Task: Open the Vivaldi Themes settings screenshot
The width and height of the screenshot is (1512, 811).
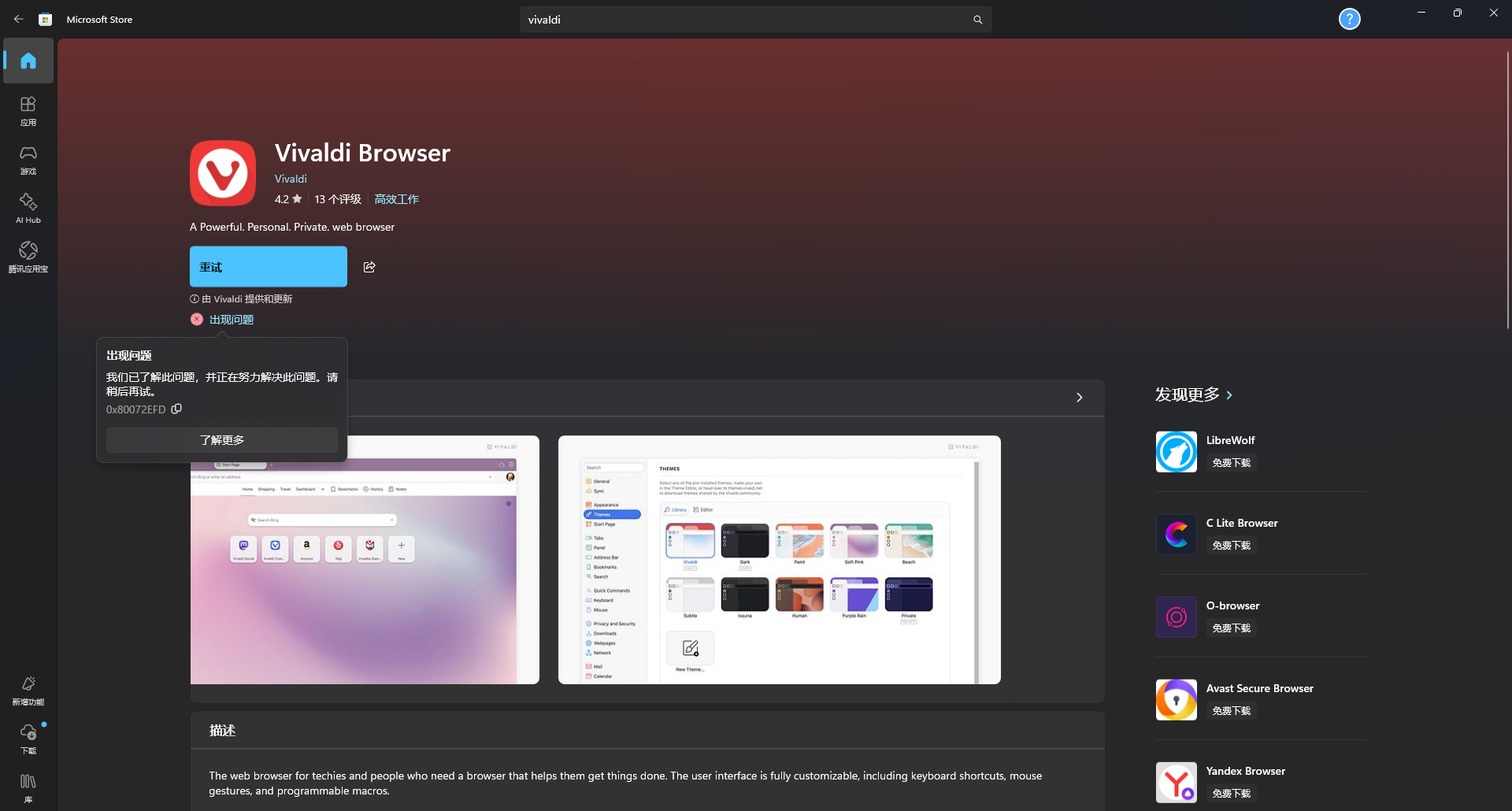Action: (x=780, y=560)
